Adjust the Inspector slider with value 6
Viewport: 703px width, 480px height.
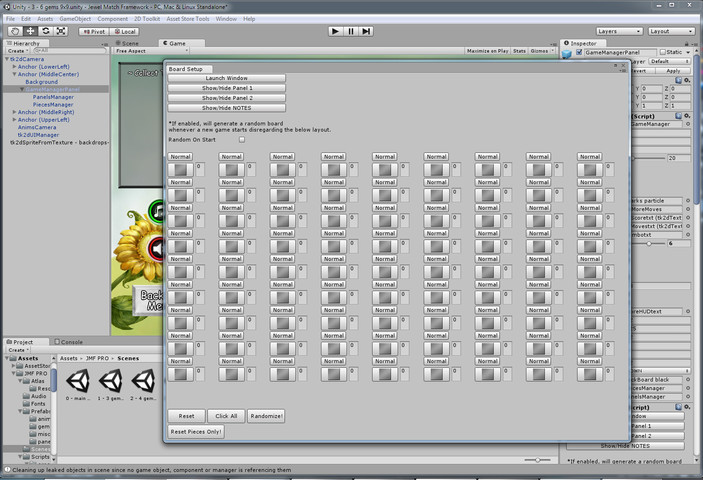648,243
